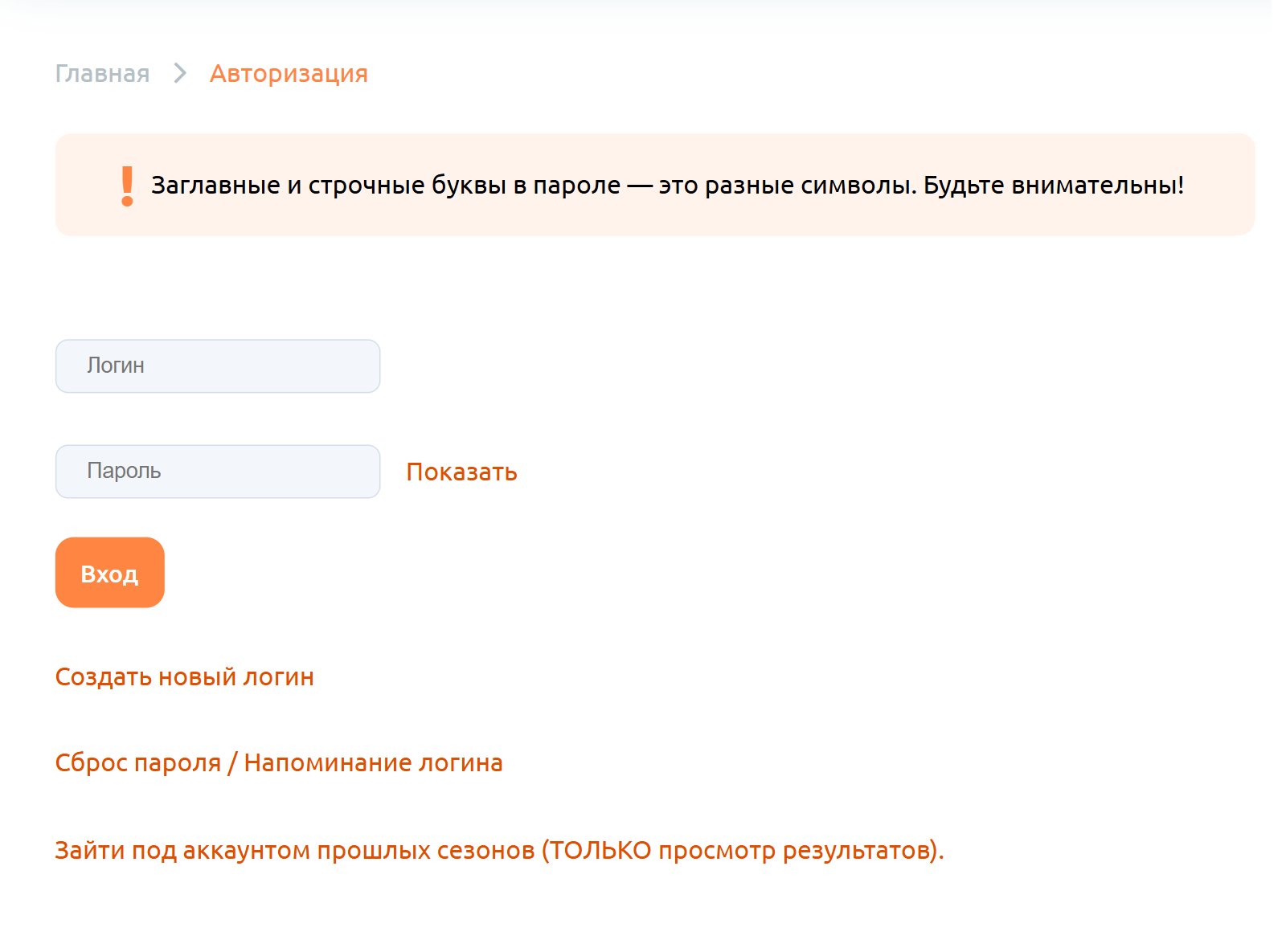Click the rounded orange Вход button

coord(109,573)
